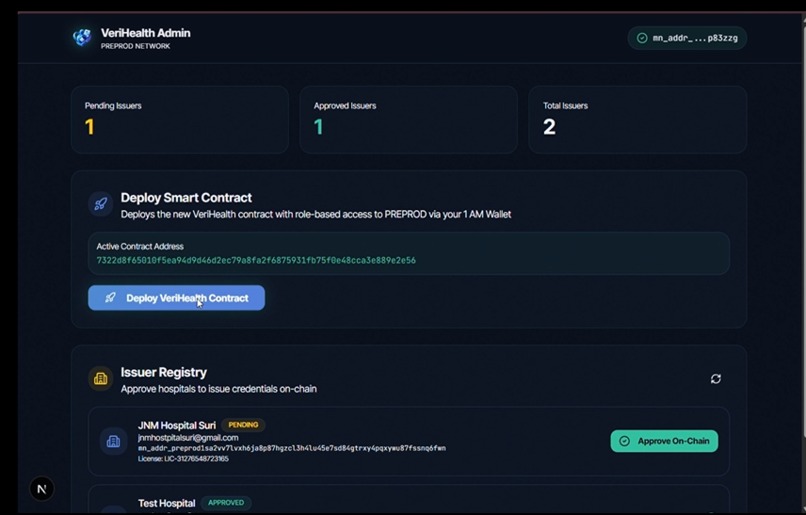The image size is (806, 515).
Task: Refresh the Issuer Registry list
Action: pos(716,379)
